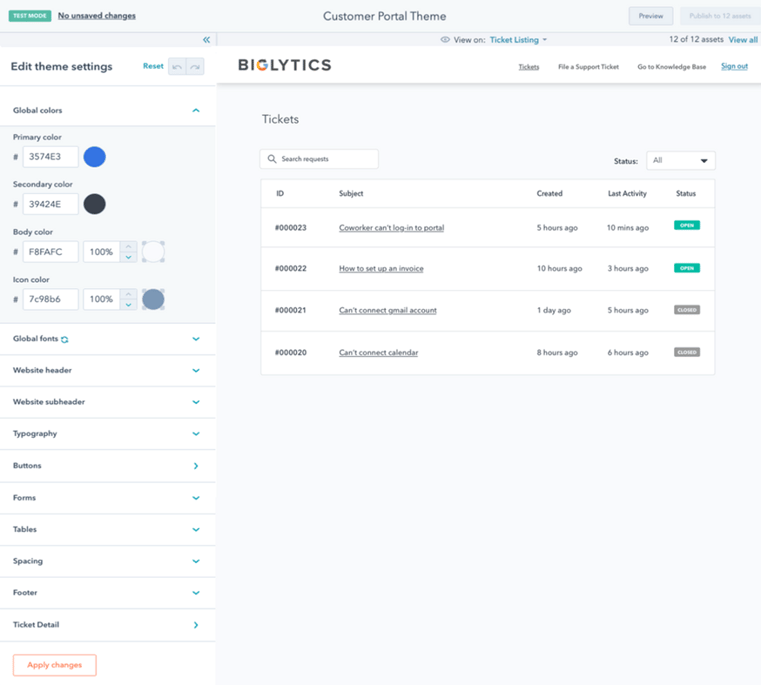Click the search magnifier icon
The image size is (761, 685).
272,159
